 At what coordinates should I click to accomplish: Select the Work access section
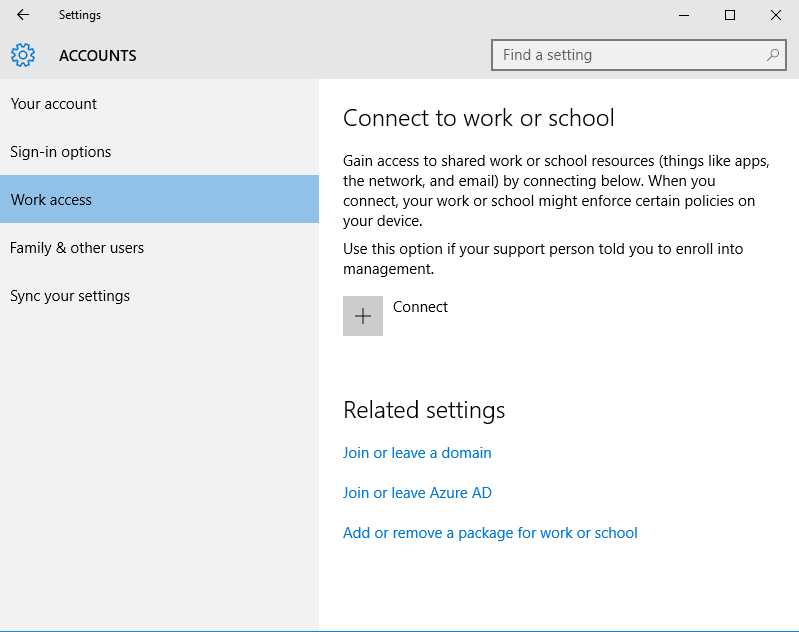(52, 200)
